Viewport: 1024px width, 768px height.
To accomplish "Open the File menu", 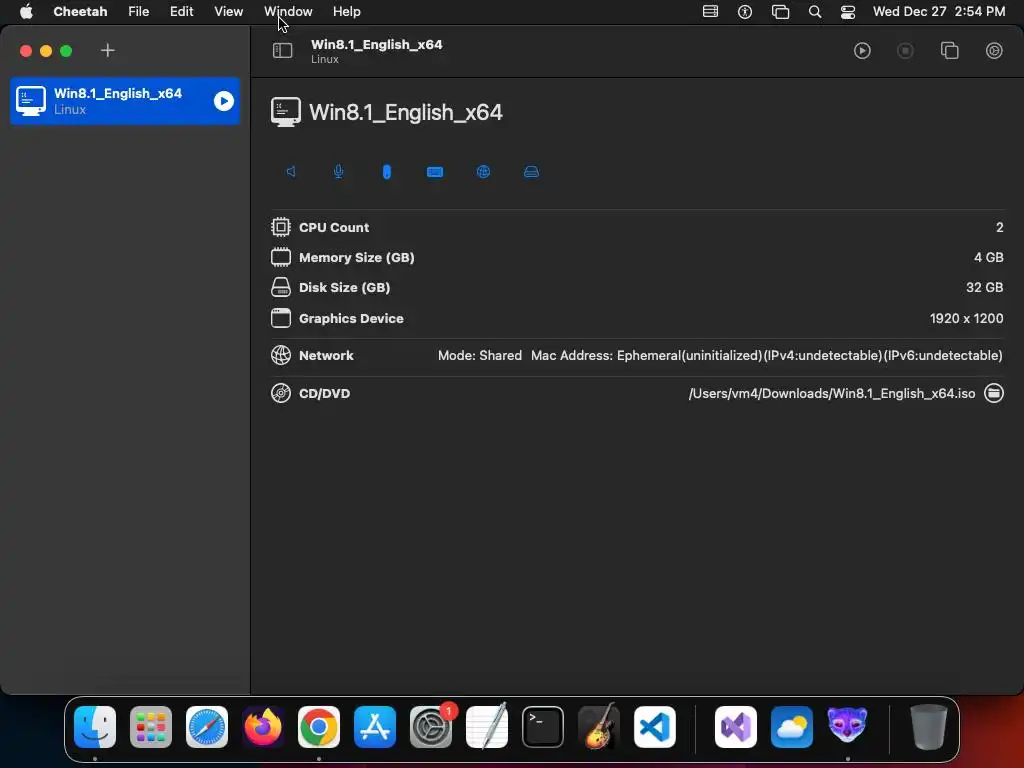I will click(x=138, y=11).
